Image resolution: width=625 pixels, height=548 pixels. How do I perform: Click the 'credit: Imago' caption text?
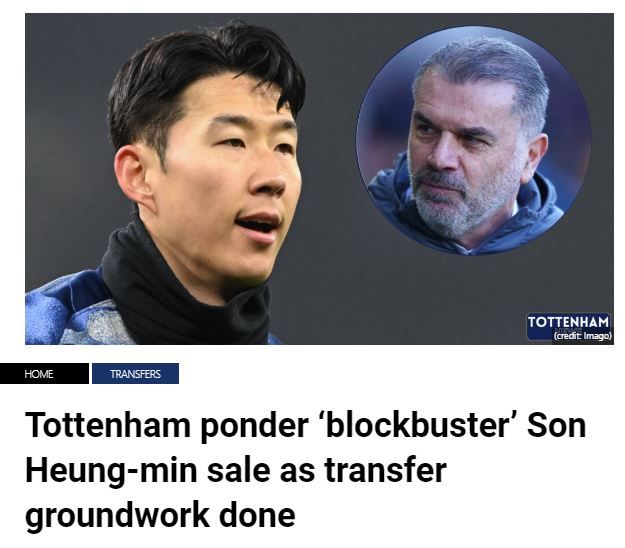tap(582, 336)
